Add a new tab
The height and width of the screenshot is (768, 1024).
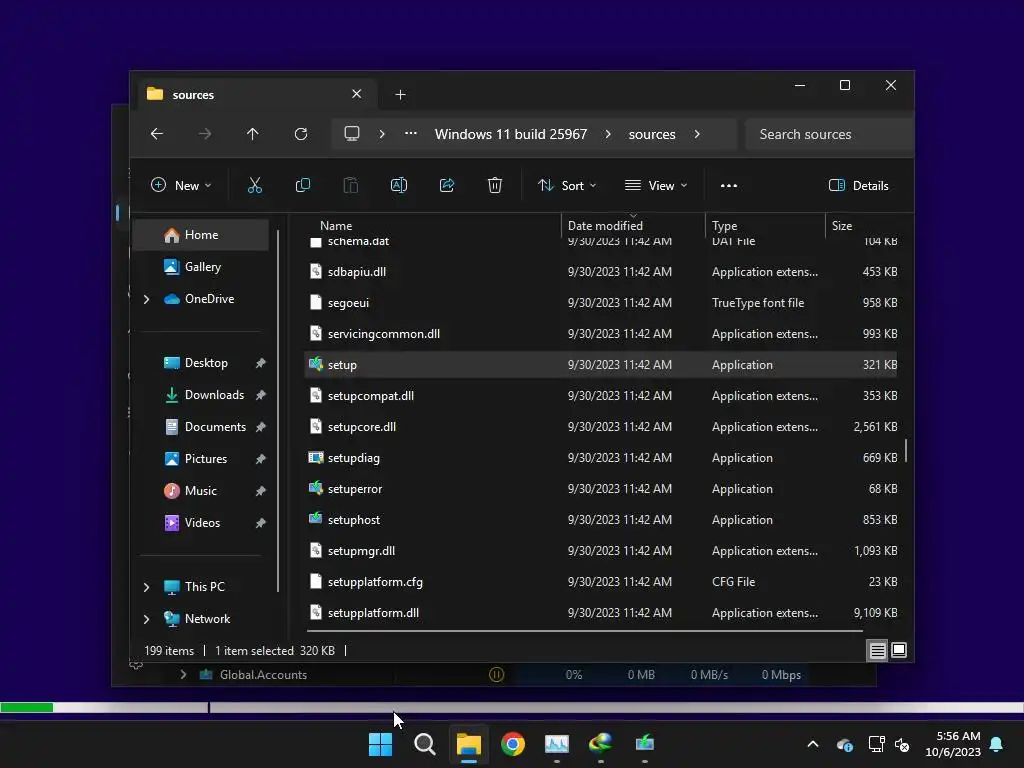coord(400,95)
